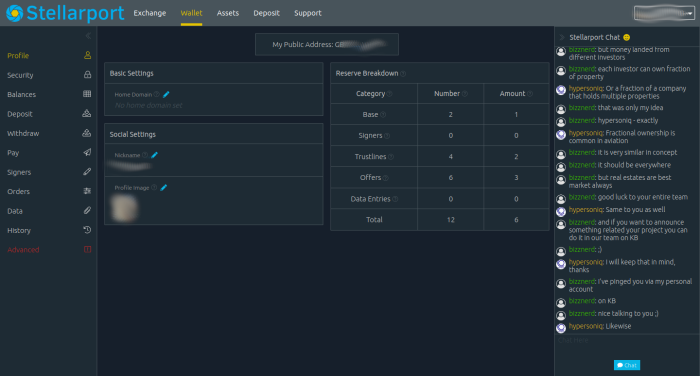Open the Support tab
The width and height of the screenshot is (700, 376).
(x=308, y=13)
